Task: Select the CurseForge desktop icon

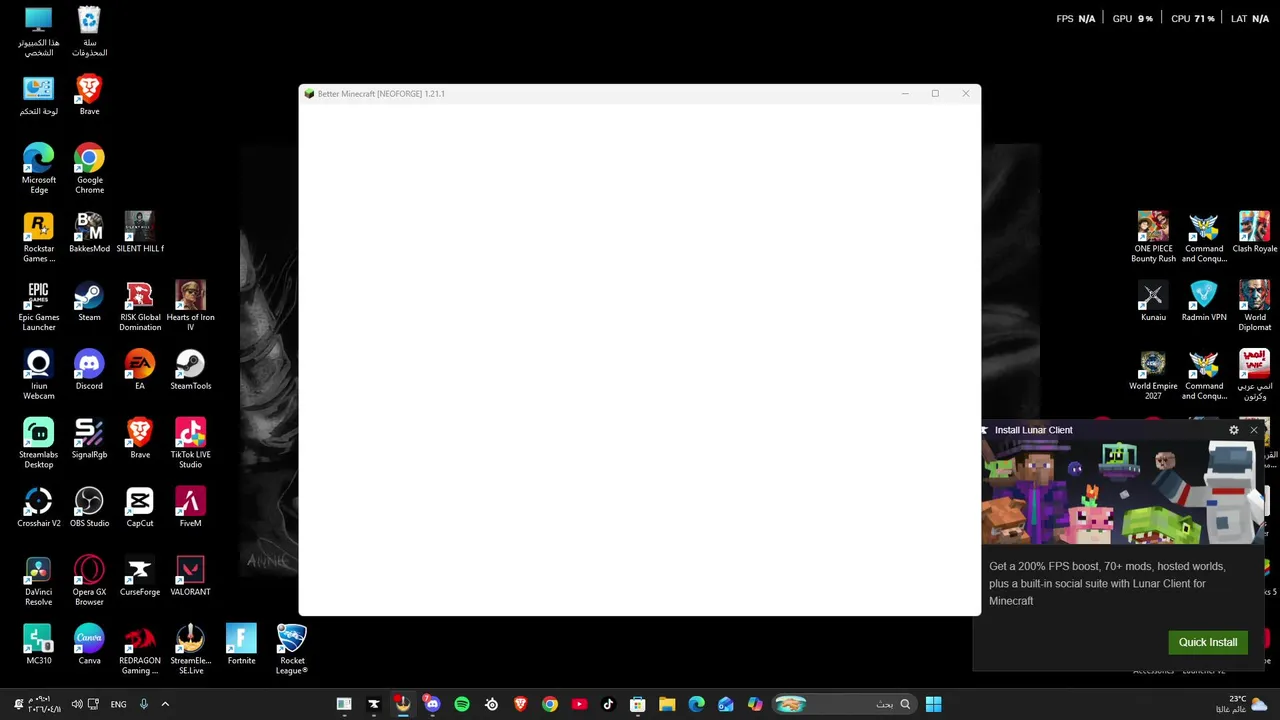Action: point(140,575)
